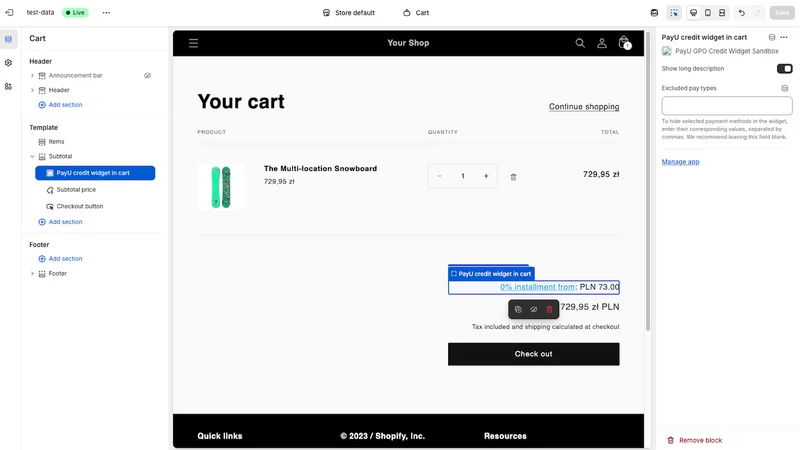The width and height of the screenshot is (800, 450).
Task: Open the three-dot menu next to Live badge
Action: [x=106, y=12]
